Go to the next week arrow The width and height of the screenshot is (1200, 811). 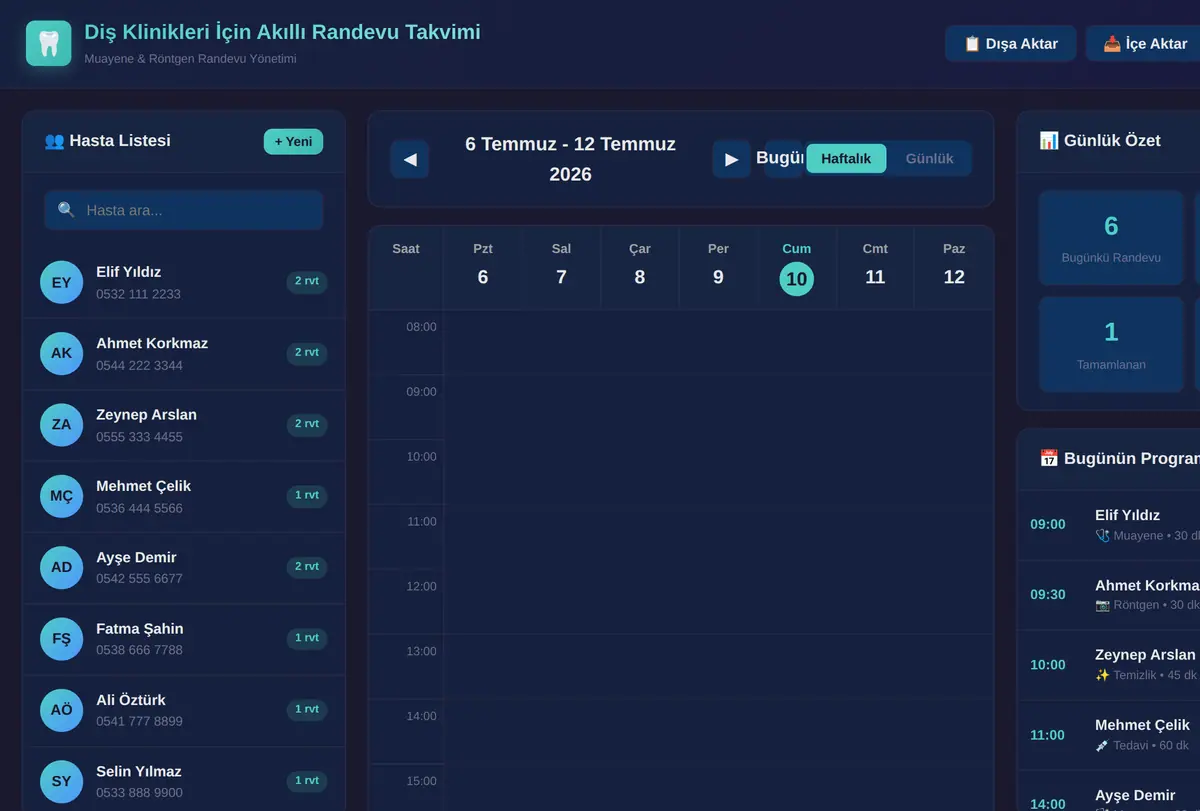[x=732, y=159]
